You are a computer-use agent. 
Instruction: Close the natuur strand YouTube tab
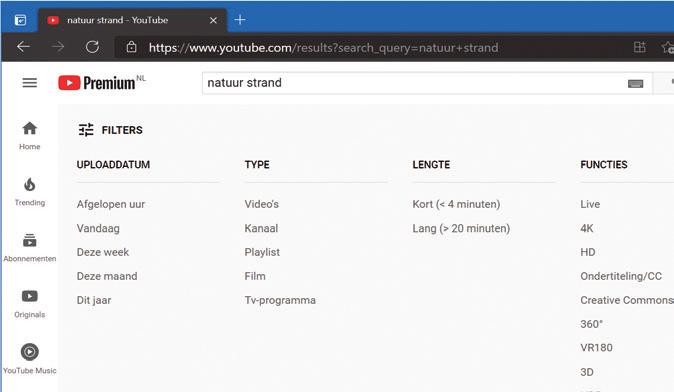coord(213,20)
